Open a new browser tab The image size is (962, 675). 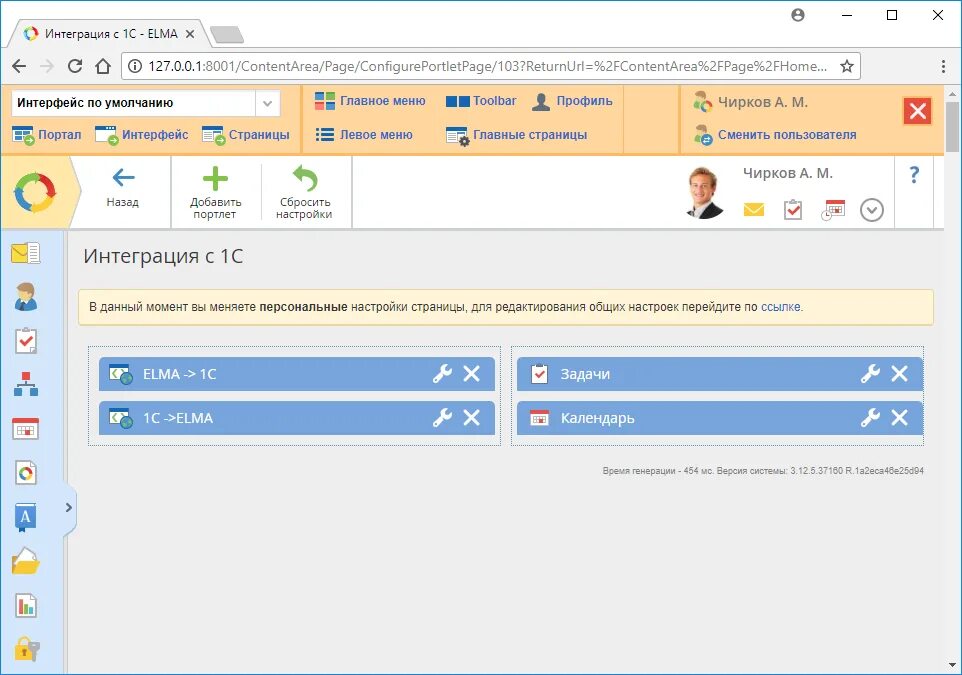(226, 34)
